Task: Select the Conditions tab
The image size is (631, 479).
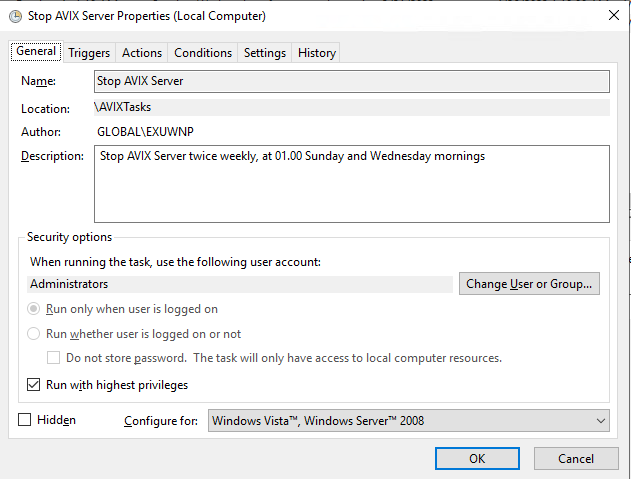Action: pyautogui.click(x=203, y=53)
